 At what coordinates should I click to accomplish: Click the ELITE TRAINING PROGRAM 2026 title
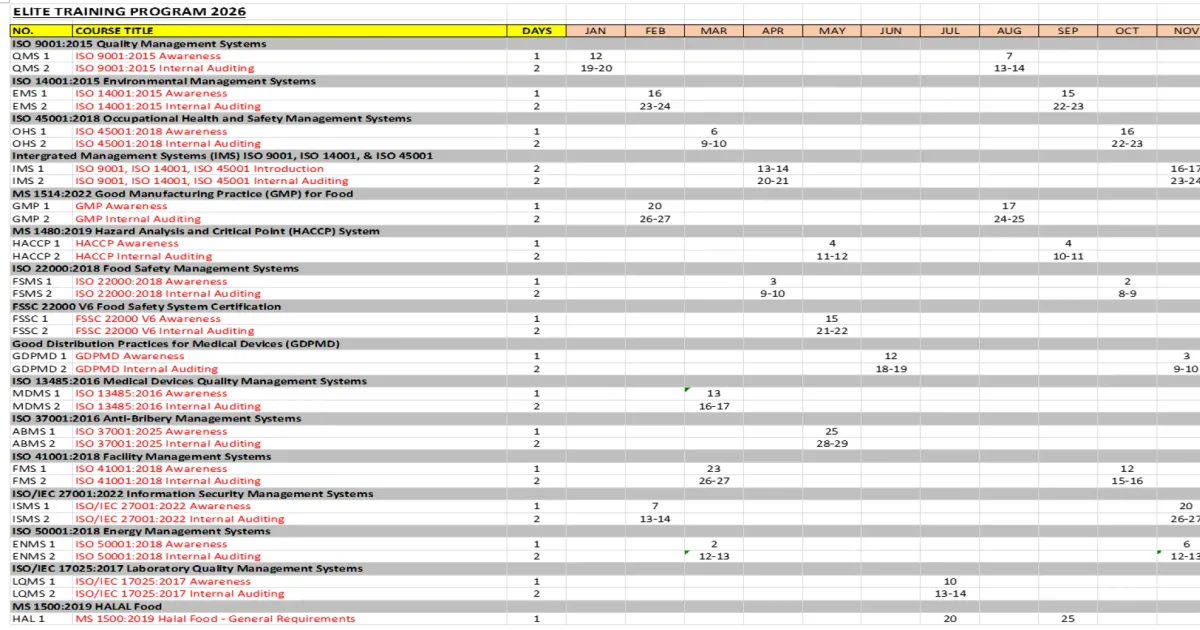129,12
